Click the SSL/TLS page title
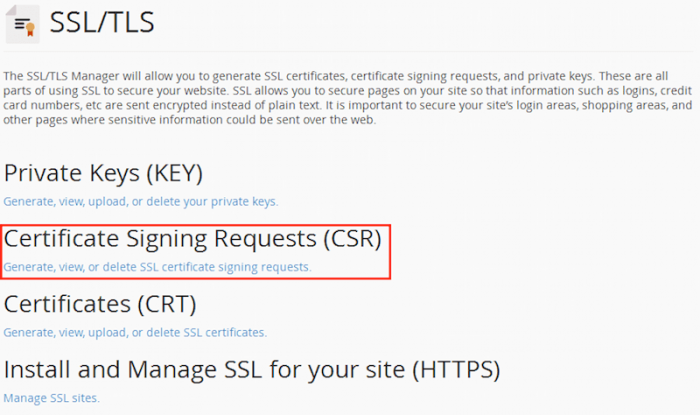This screenshot has width=700, height=415. [x=102, y=23]
